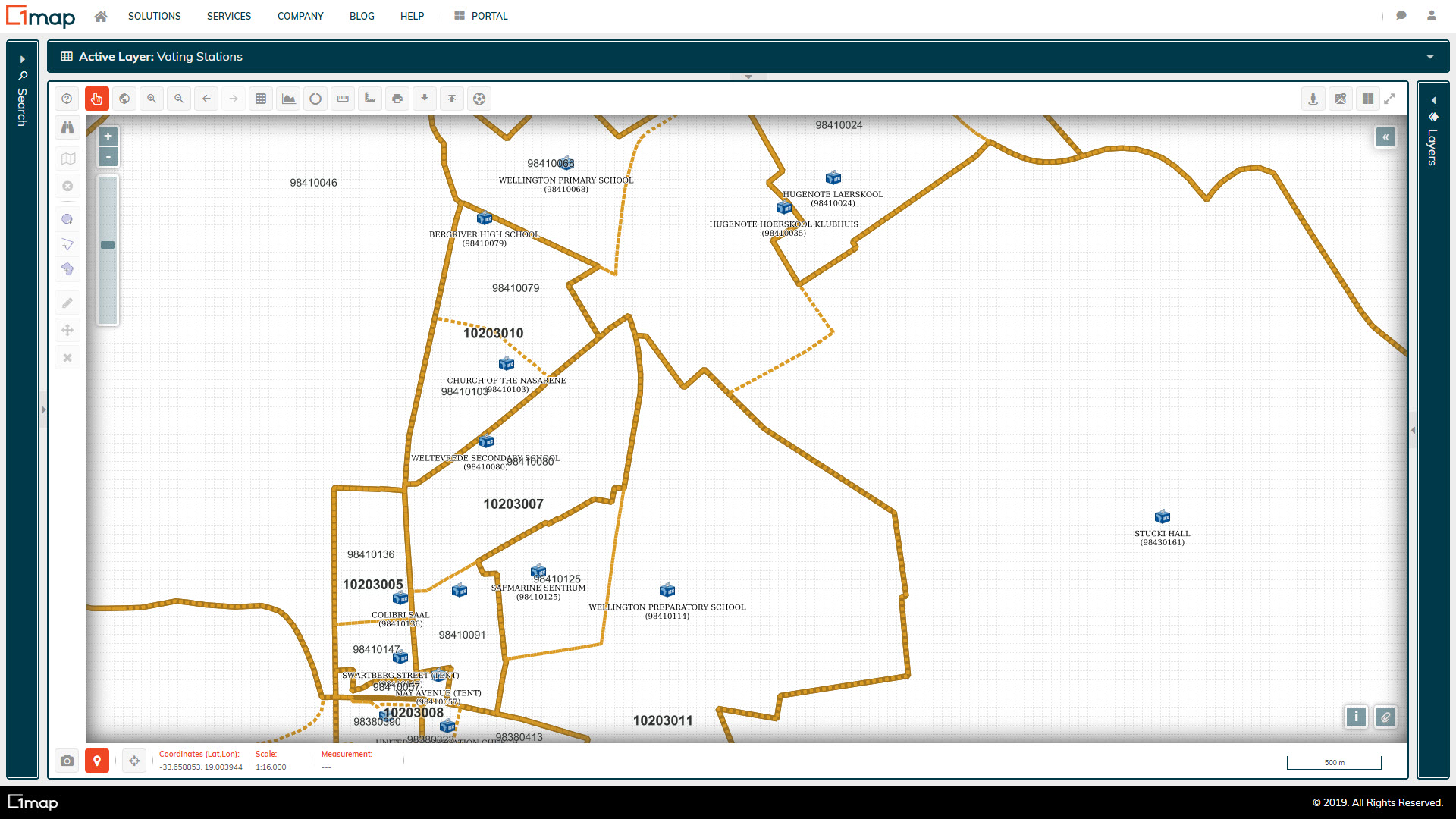The height and width of the screenshot is (819, 1456).
Task: Open the attribute table grid tool
Action: [x=261, y=99]
